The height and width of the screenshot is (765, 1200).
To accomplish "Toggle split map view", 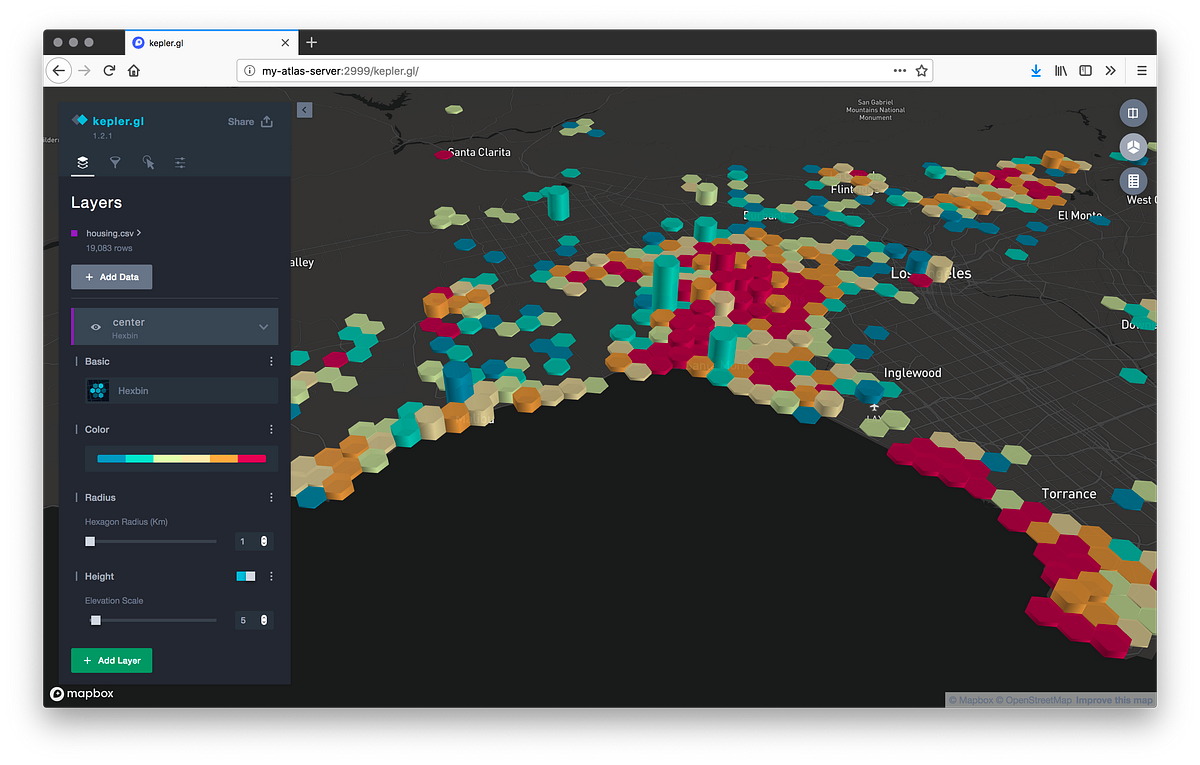I will coord(1133,113).
